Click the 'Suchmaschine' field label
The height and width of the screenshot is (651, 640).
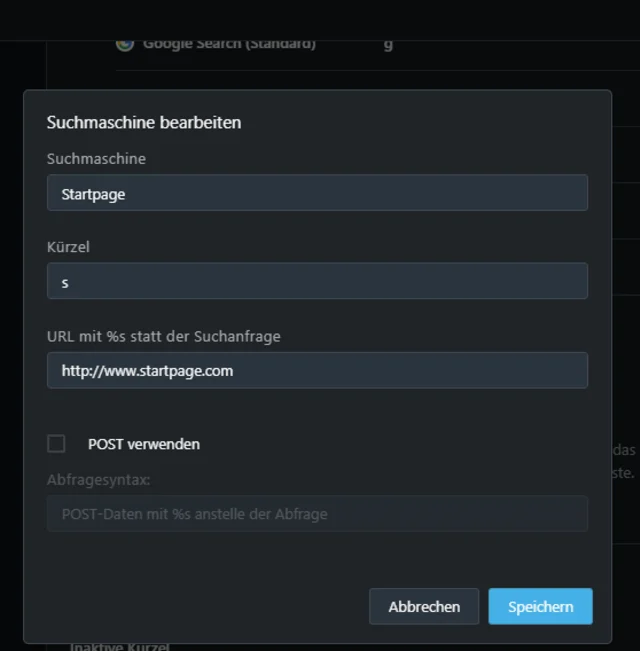(x=96, y=159)
